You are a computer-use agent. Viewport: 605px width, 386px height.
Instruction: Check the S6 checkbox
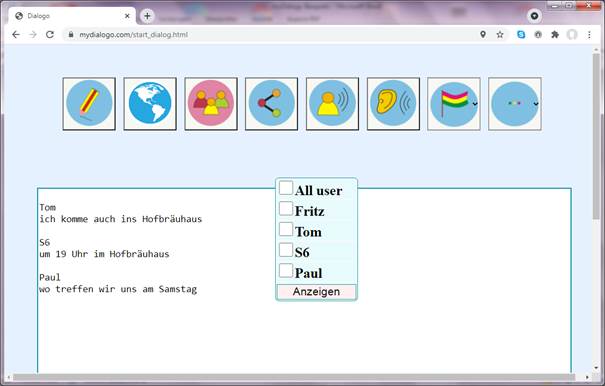tap(286, 250)
